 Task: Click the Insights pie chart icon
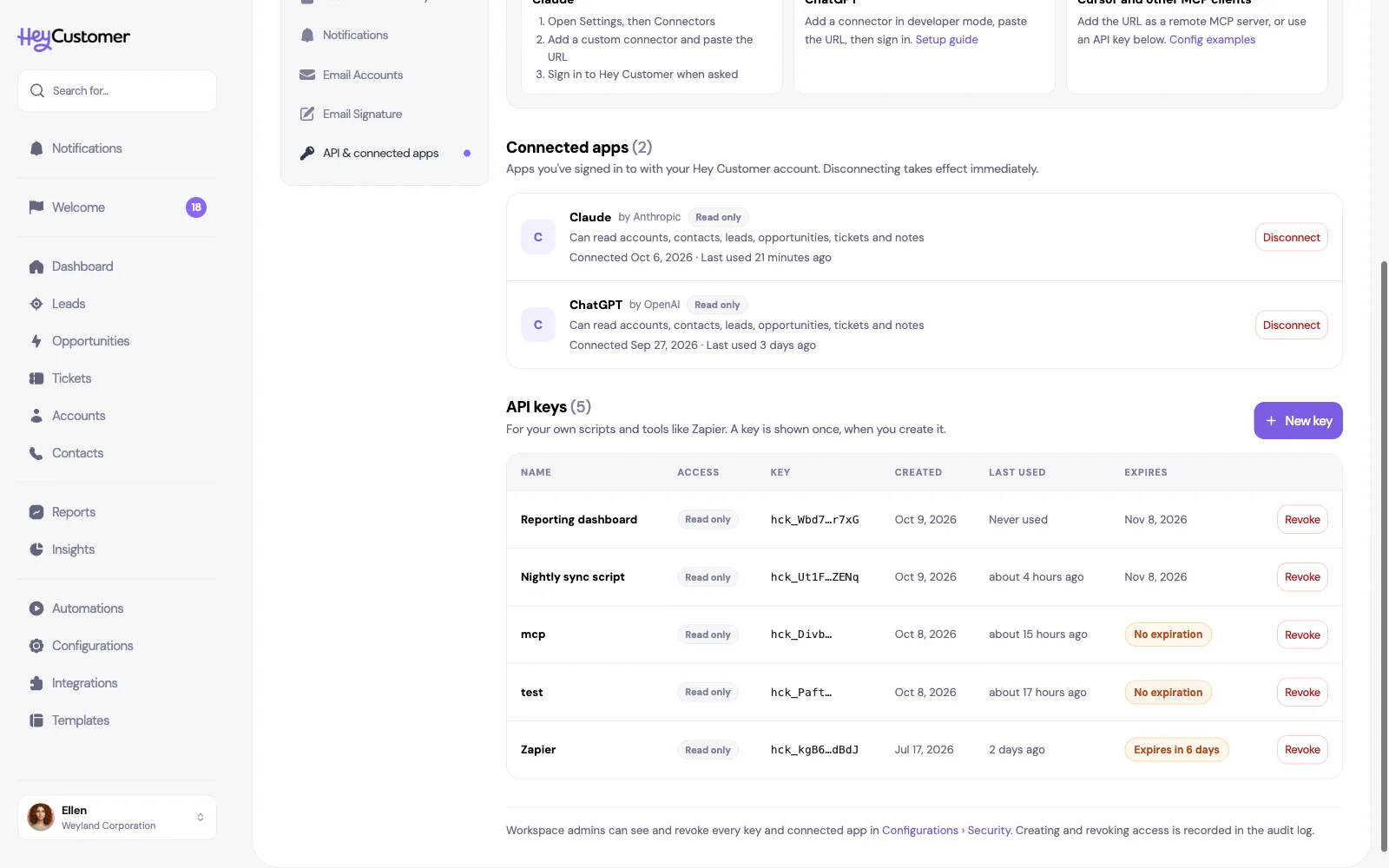[36, 549]
